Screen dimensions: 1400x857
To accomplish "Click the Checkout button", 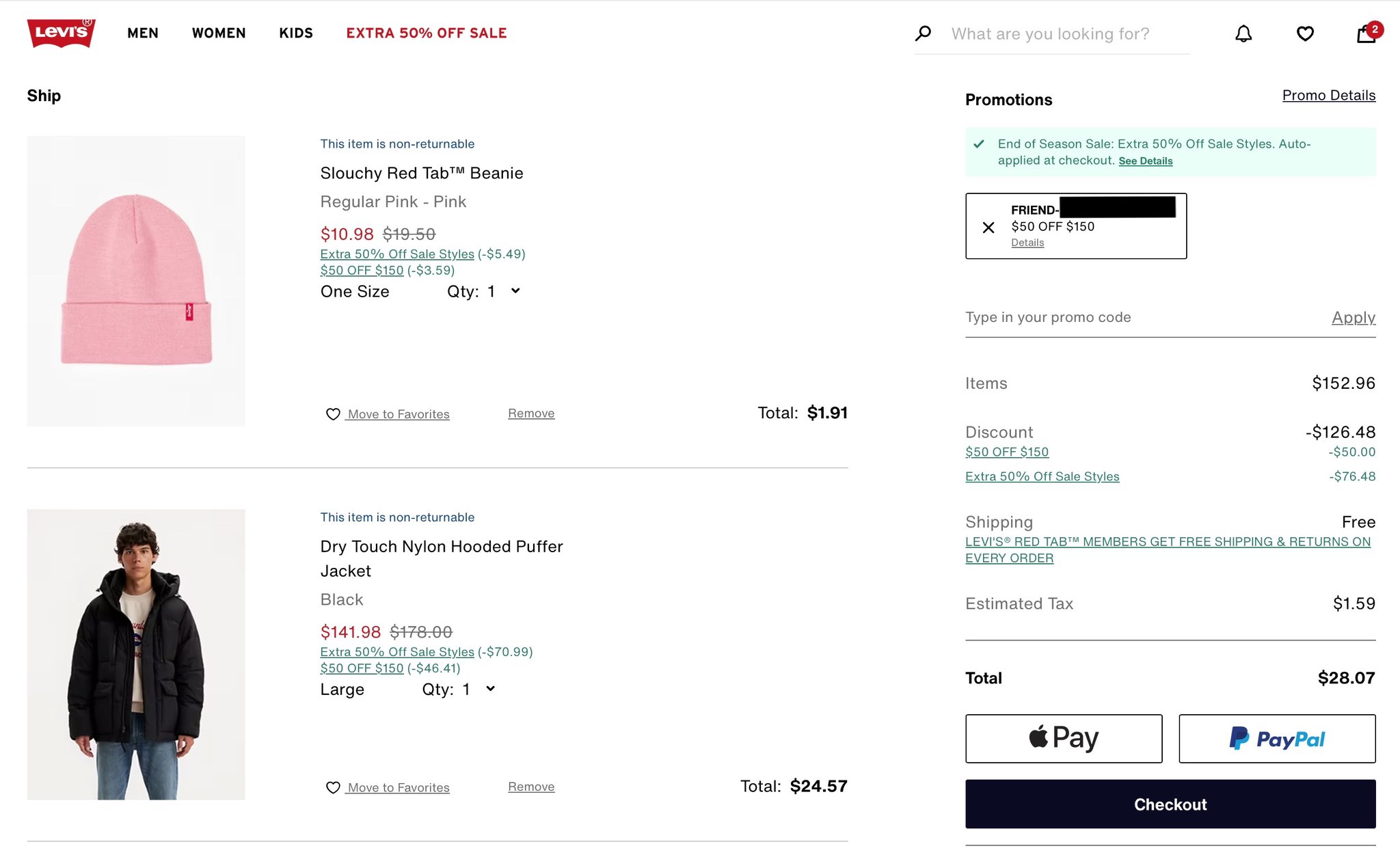I will click(1170, 804).
